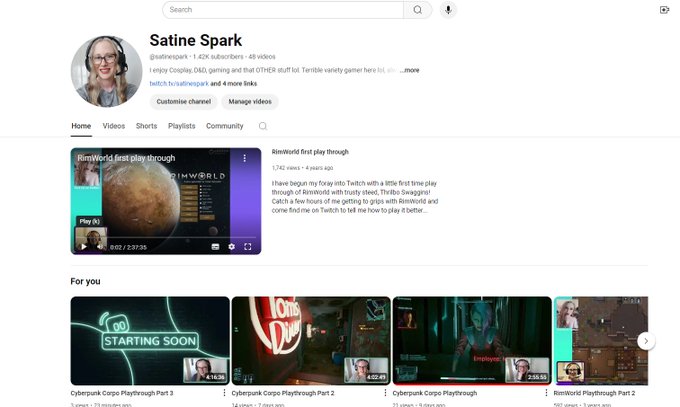The image size is (680, 407).
Task: Open the Home tab
Action: pyautogui.click(x=81, y=126)
